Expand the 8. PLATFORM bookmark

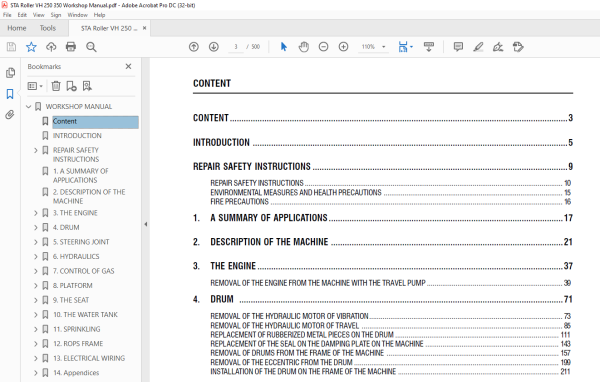[36, 286]
